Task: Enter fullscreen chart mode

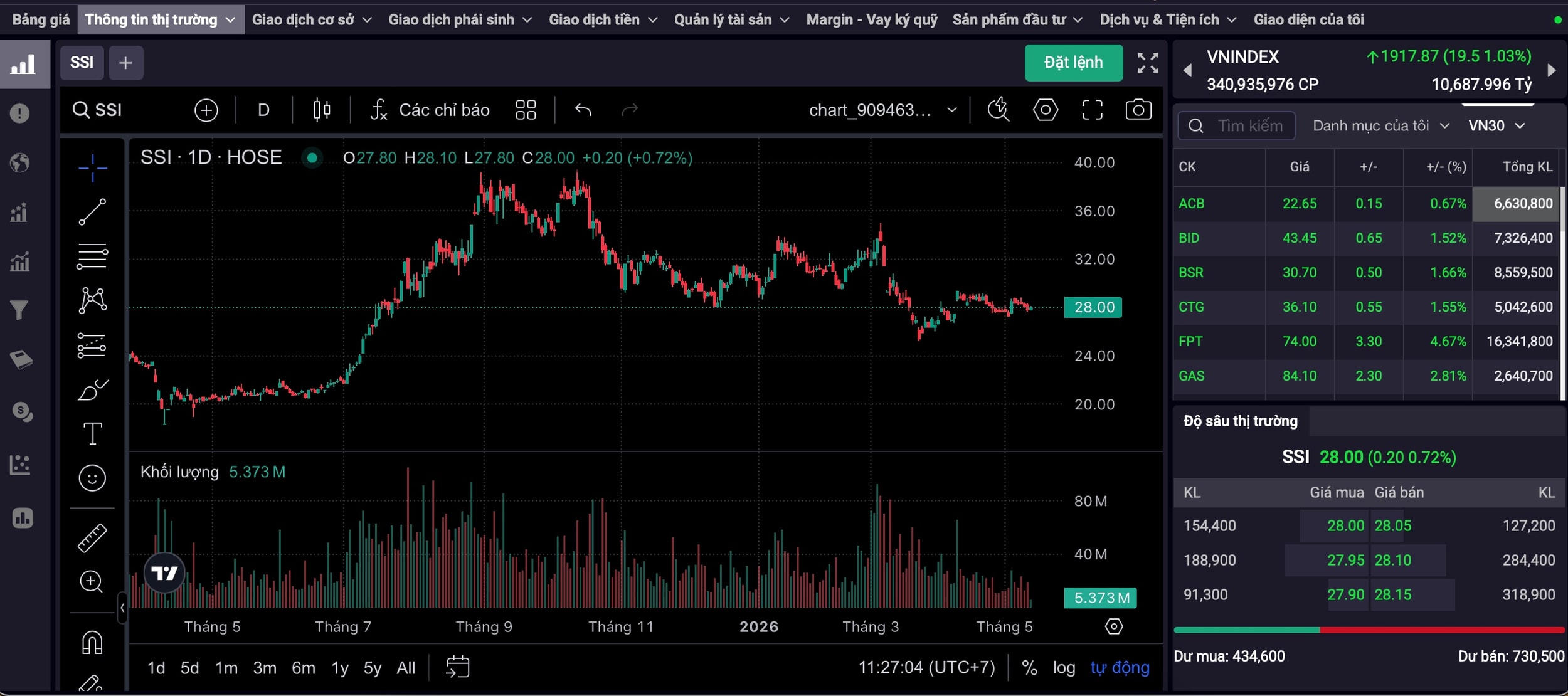Action: (1093, 110)
